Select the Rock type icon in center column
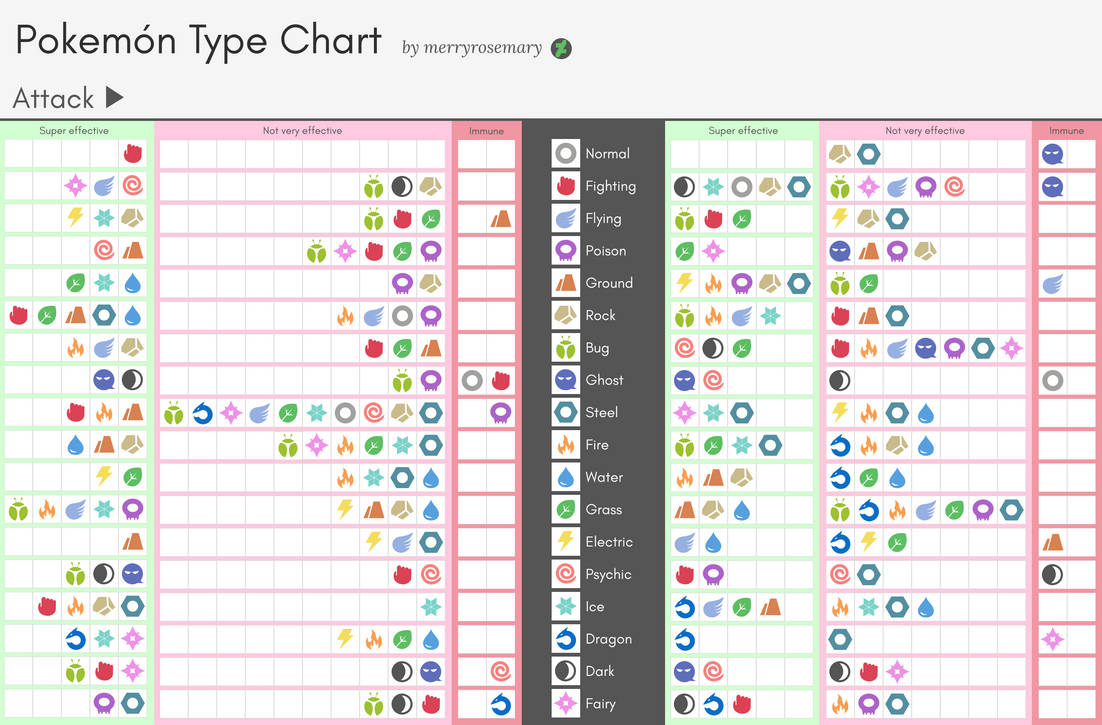The image size is (1102, 725). click(x=566, y=315)
